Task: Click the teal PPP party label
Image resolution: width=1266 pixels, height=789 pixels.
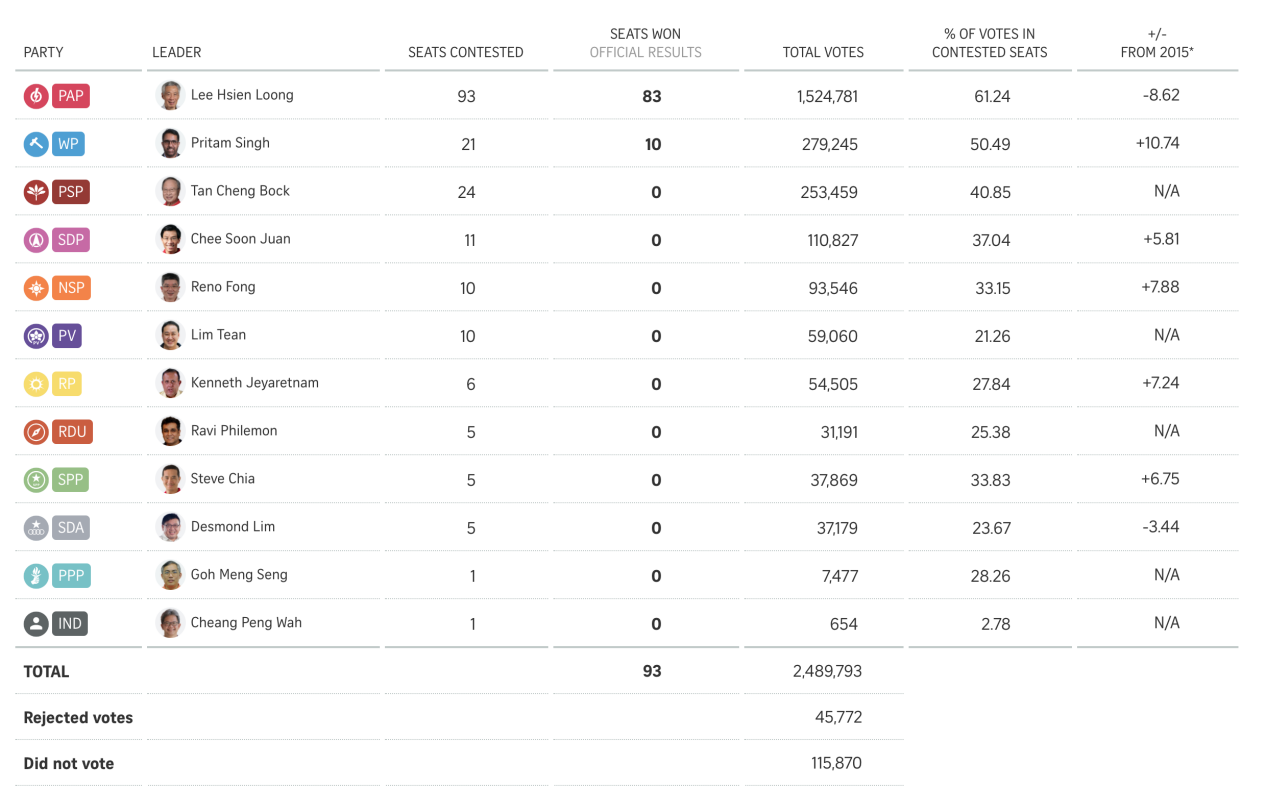Action: pos(71,576)
